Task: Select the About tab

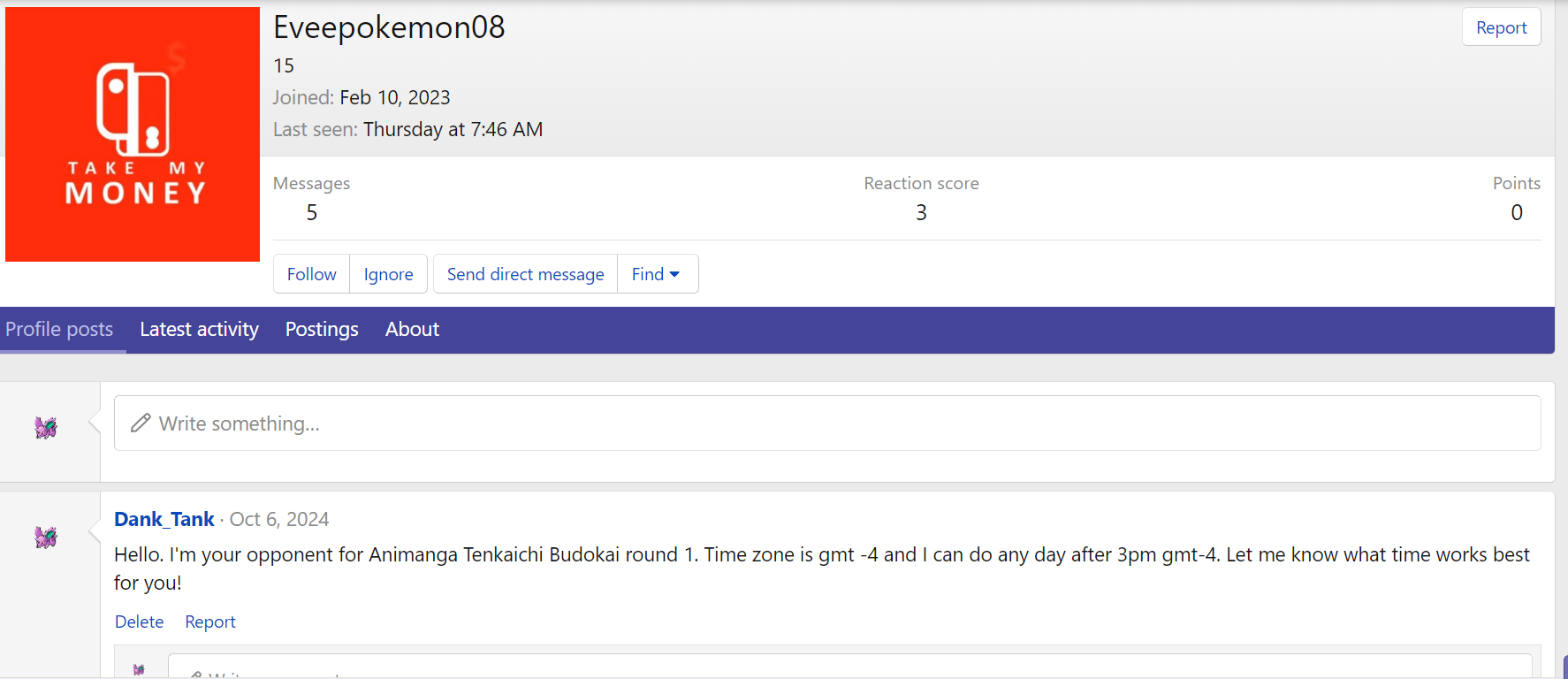Action: click(x=412, y=330)
